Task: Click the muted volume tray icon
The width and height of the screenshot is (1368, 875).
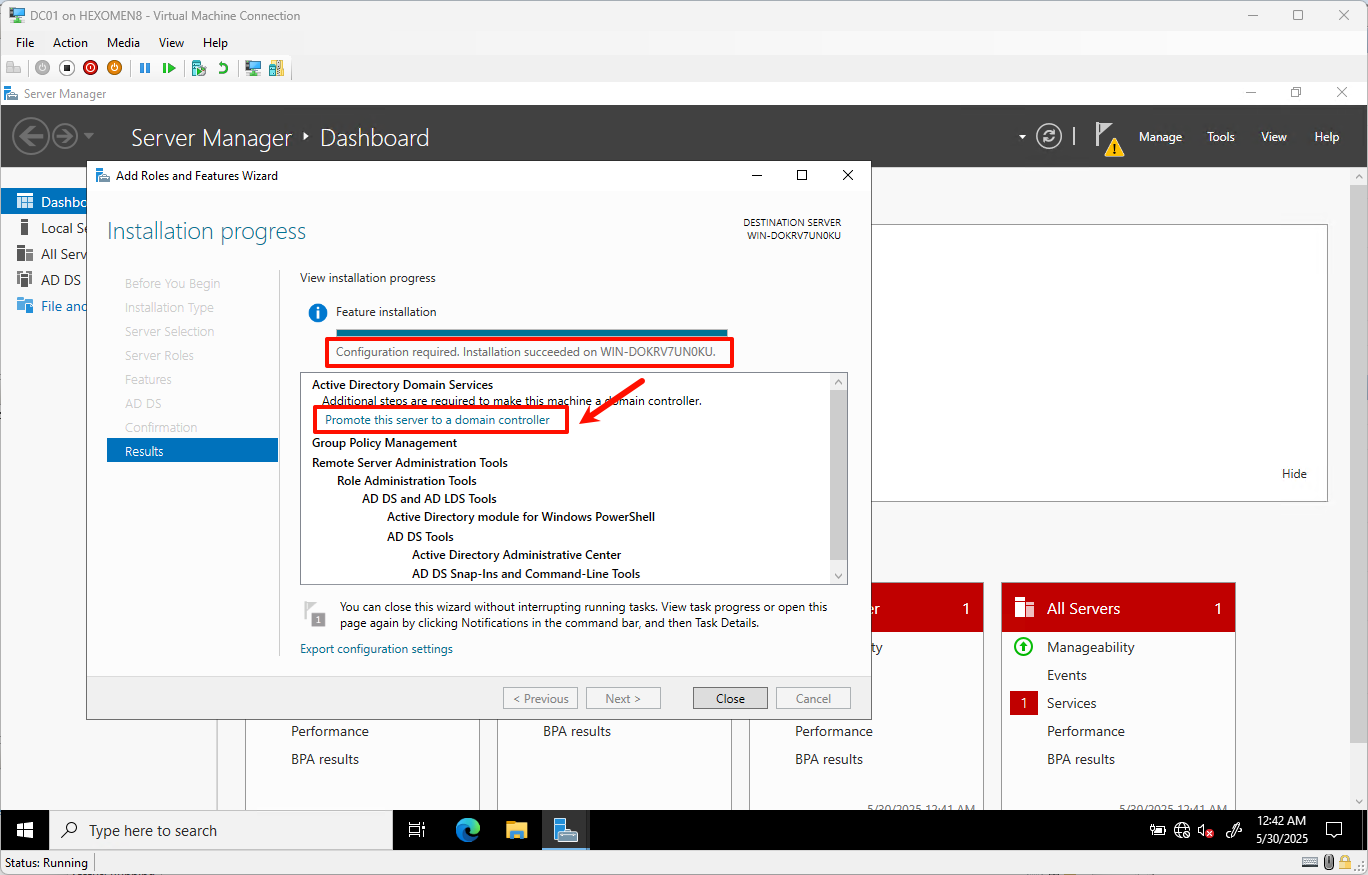Action: [x=1205, y=830]
